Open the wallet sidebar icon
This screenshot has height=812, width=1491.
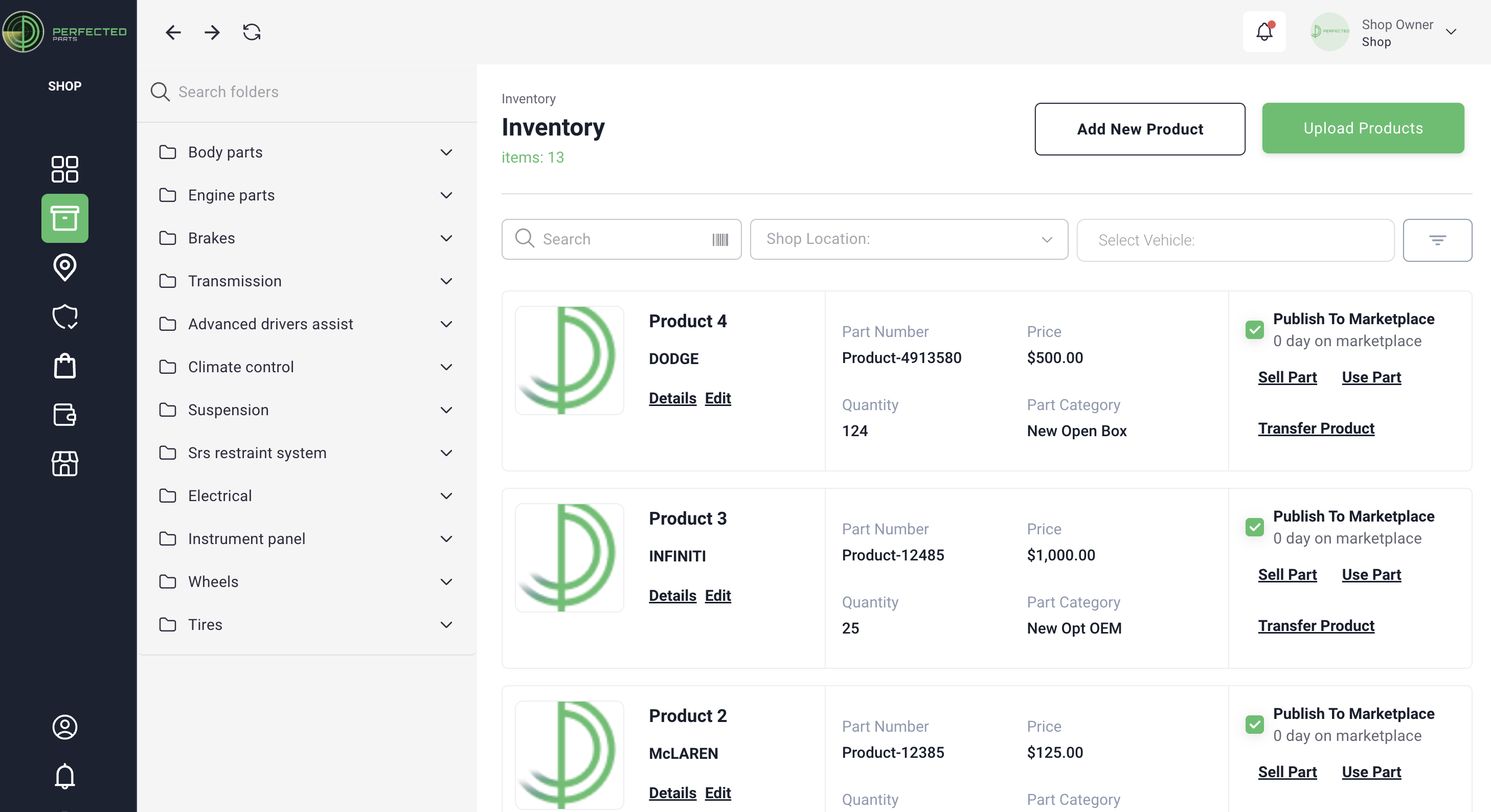(64, 414)
